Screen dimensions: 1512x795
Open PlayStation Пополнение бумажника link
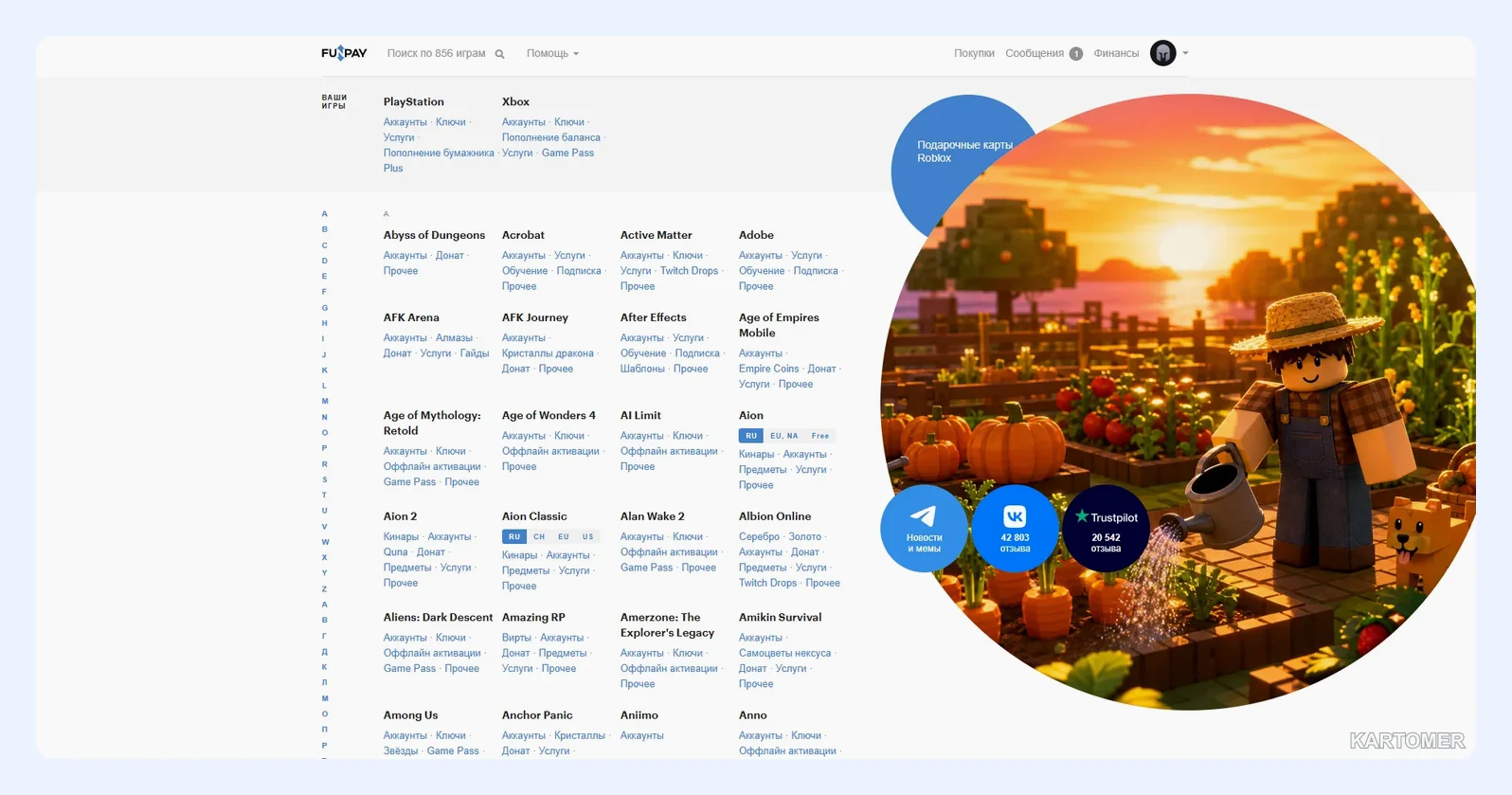(439, 153)
